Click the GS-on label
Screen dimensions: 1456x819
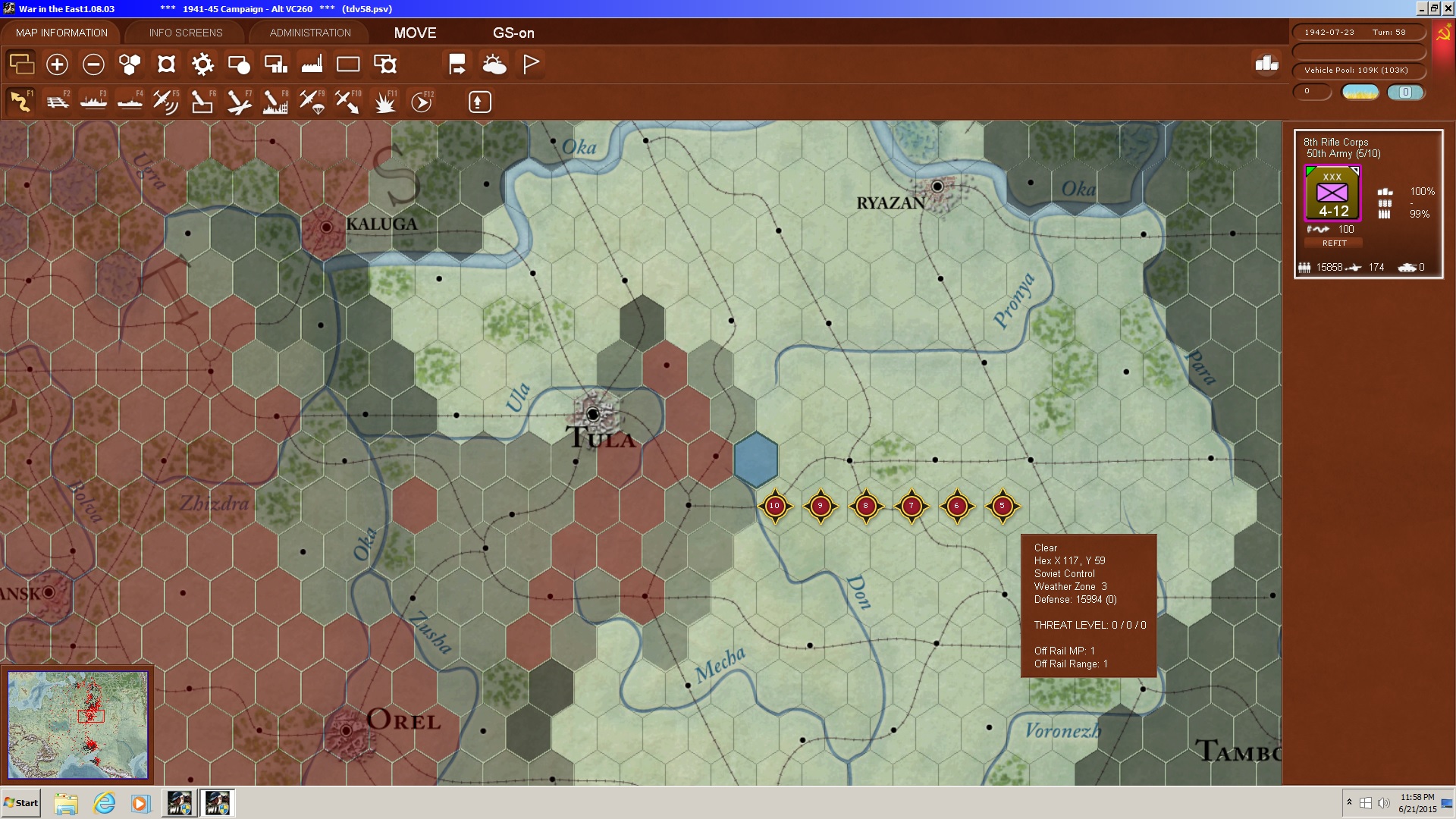click(513, 33)
